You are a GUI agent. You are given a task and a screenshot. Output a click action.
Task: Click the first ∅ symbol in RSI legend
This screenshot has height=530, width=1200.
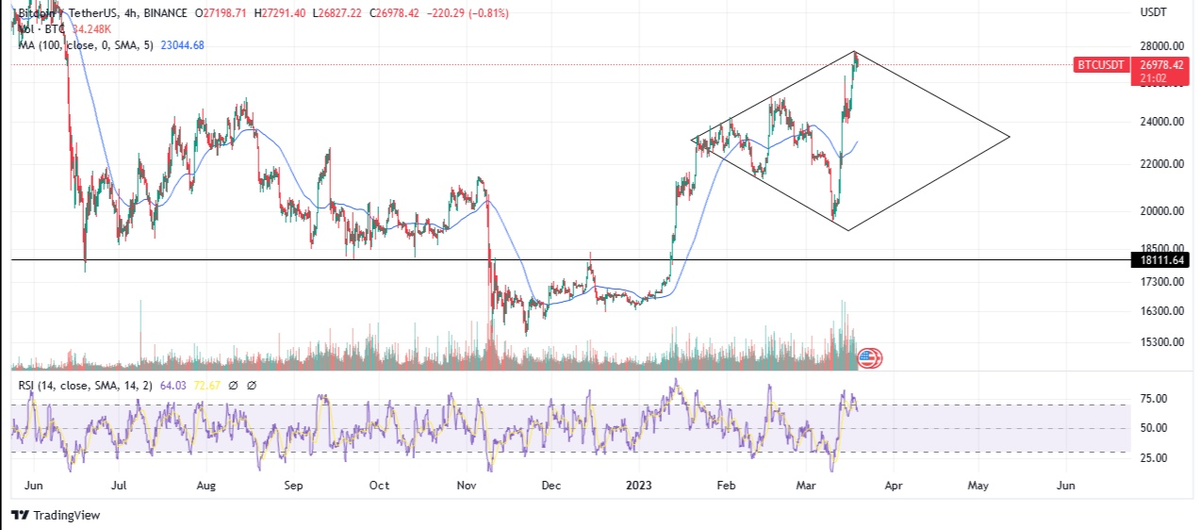(232, 386)
